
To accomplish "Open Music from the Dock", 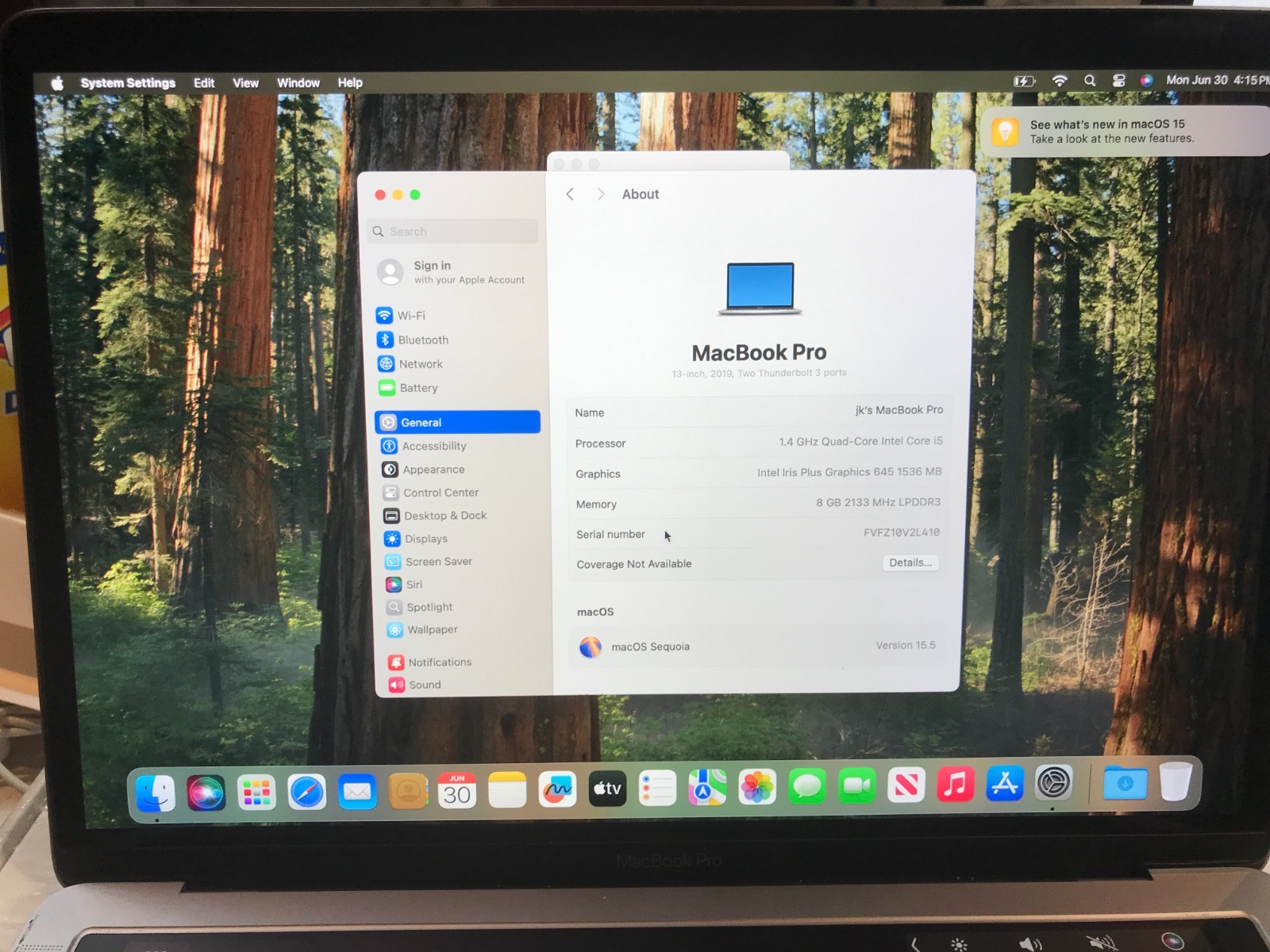I will click(956, 785).
